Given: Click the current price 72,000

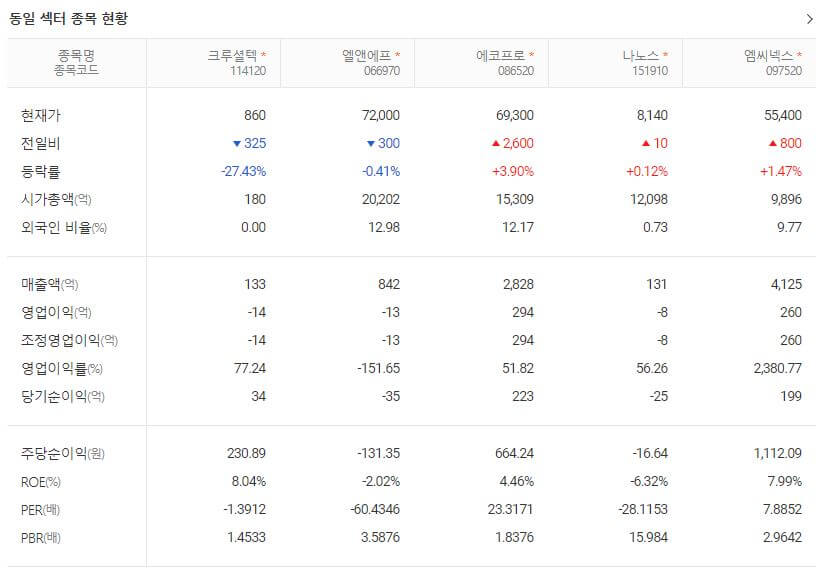Looking at the screenshot, I should (x=381, y=115).
